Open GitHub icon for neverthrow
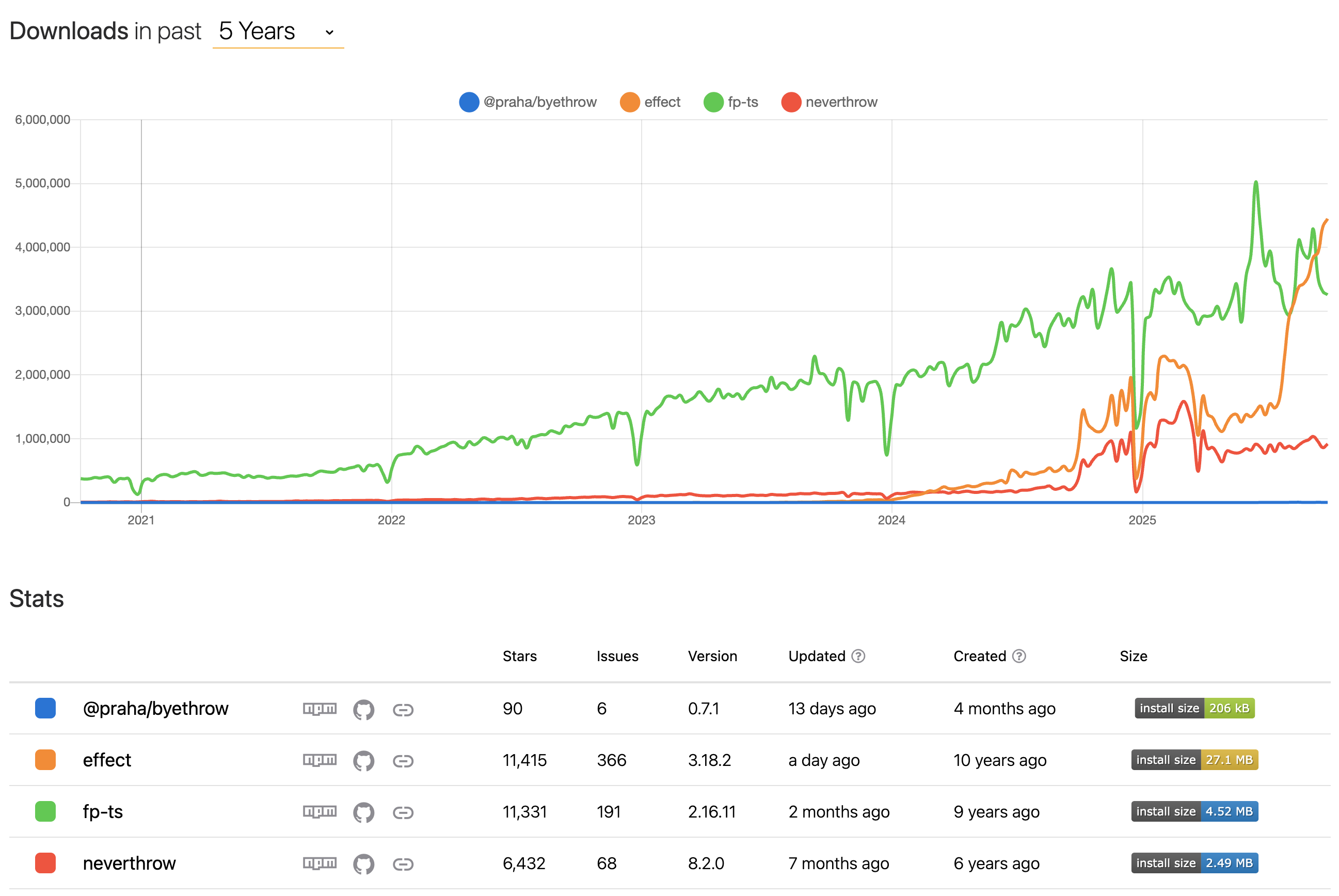 (363, 864)
